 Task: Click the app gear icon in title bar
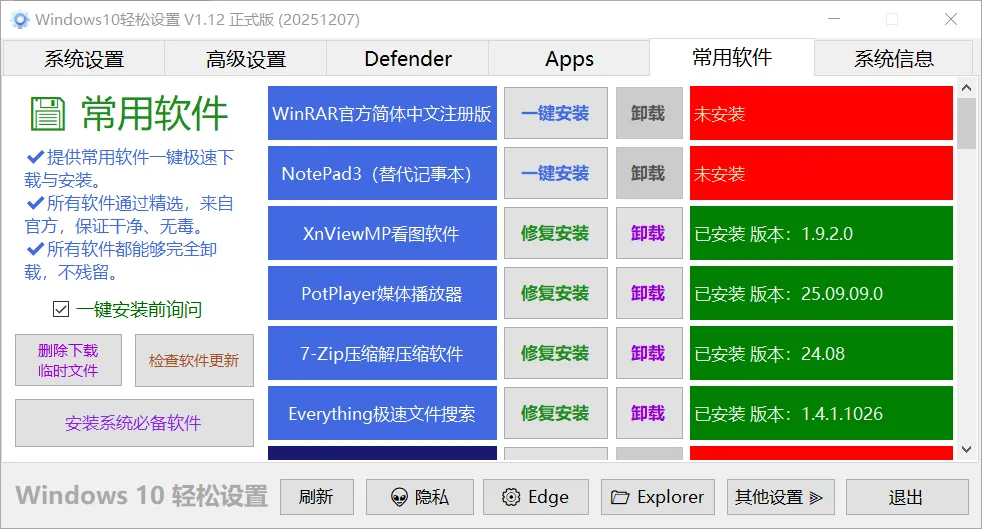click(20, 20)
